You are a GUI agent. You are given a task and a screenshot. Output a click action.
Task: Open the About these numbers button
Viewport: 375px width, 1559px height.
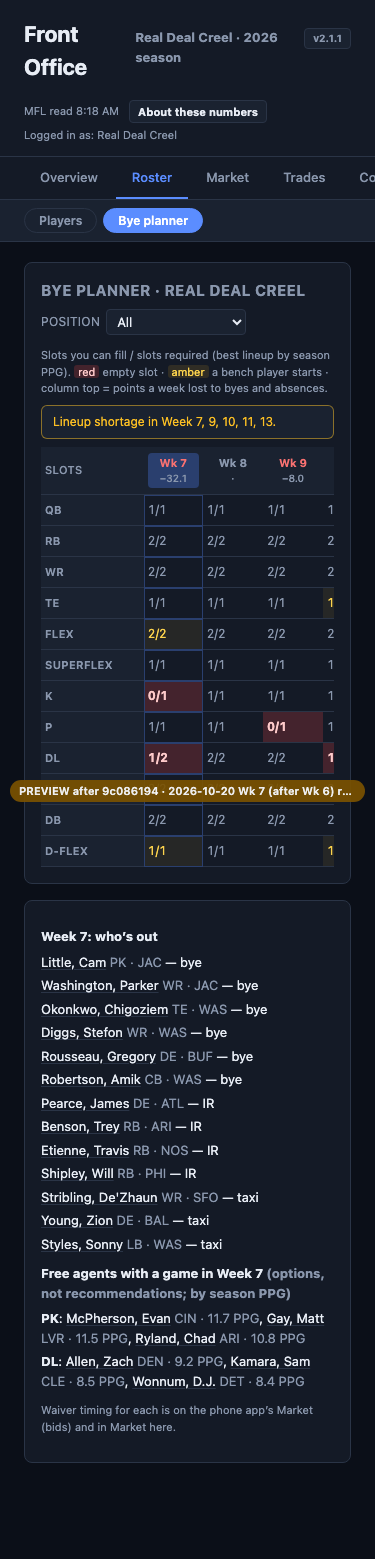[x=198, y=112]
